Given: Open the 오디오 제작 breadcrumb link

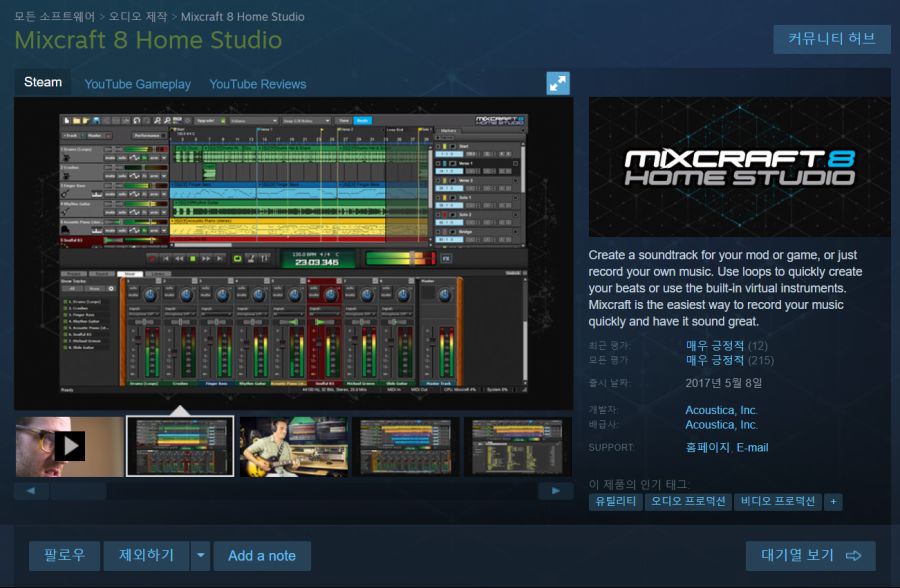Looking at the screenshot, I should click(137, 17).
